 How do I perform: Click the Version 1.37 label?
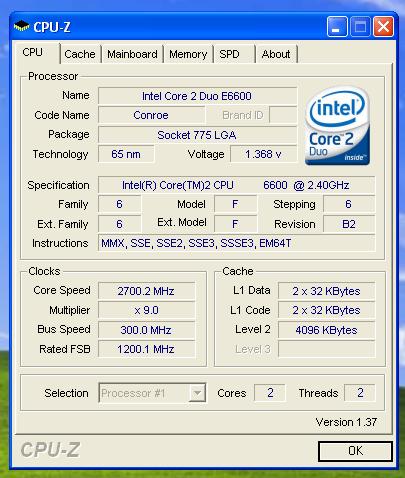(346, 422)
